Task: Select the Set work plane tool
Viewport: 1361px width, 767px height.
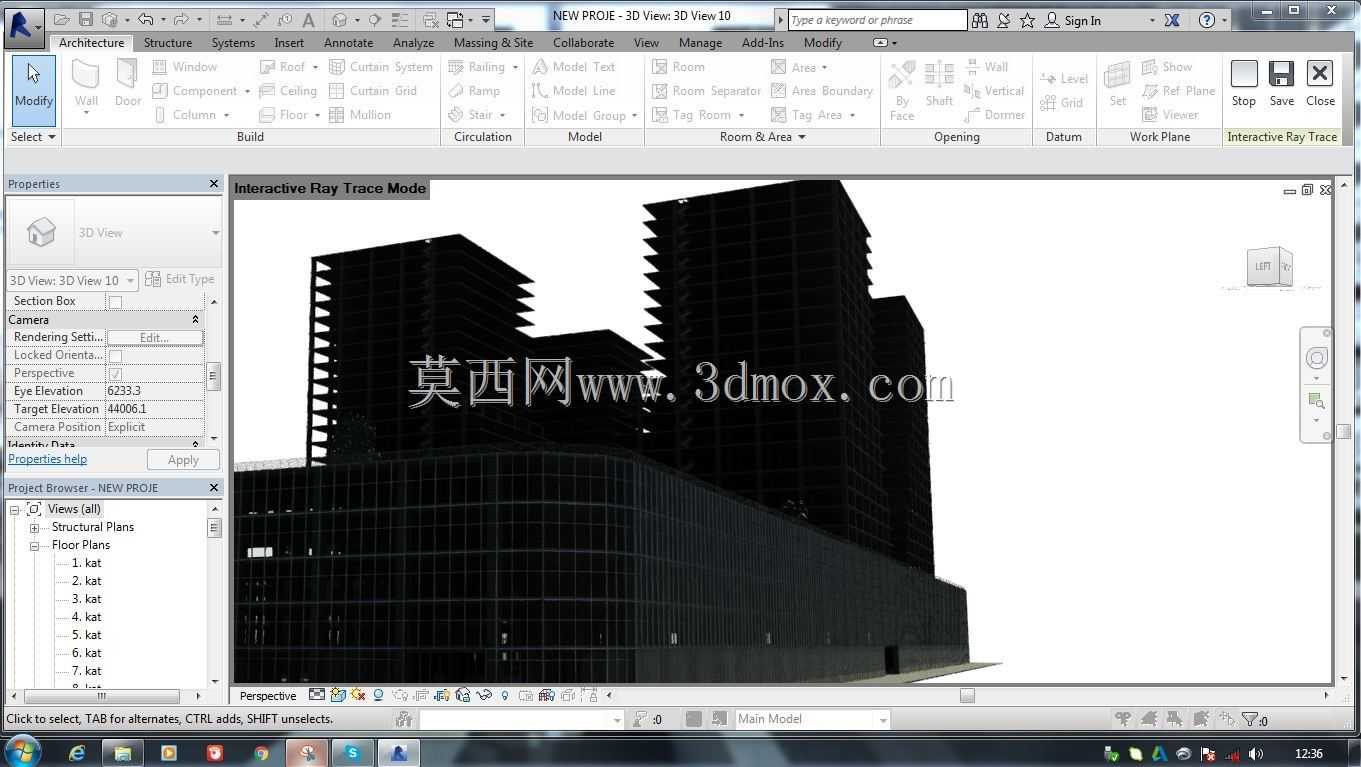Action: (x=1118, y=84)
